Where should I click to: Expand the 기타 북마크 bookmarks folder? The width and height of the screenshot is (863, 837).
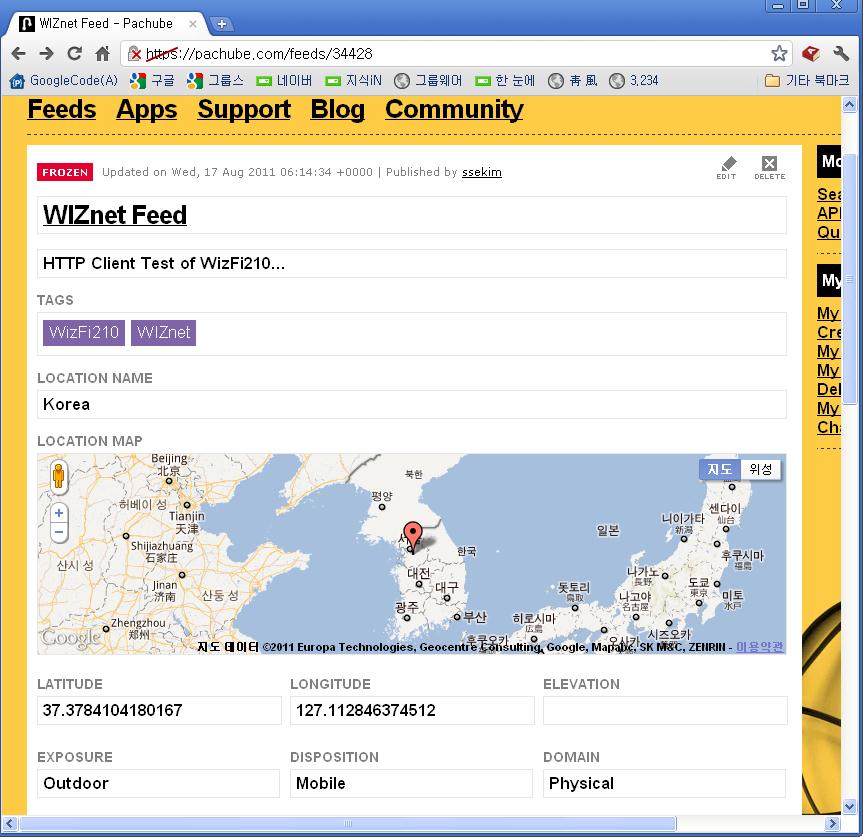807,81
